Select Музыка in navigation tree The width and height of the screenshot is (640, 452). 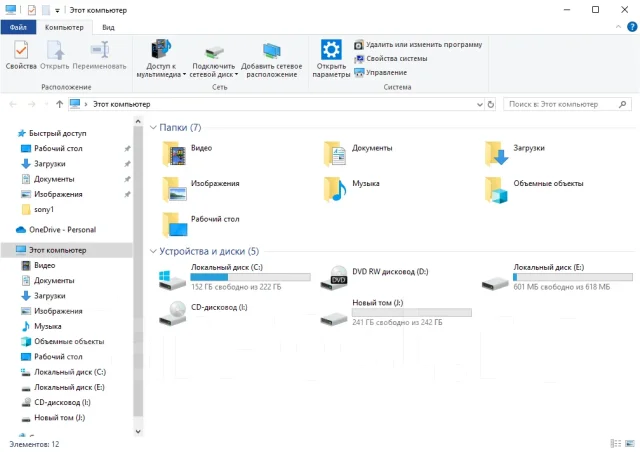point(41,326)
